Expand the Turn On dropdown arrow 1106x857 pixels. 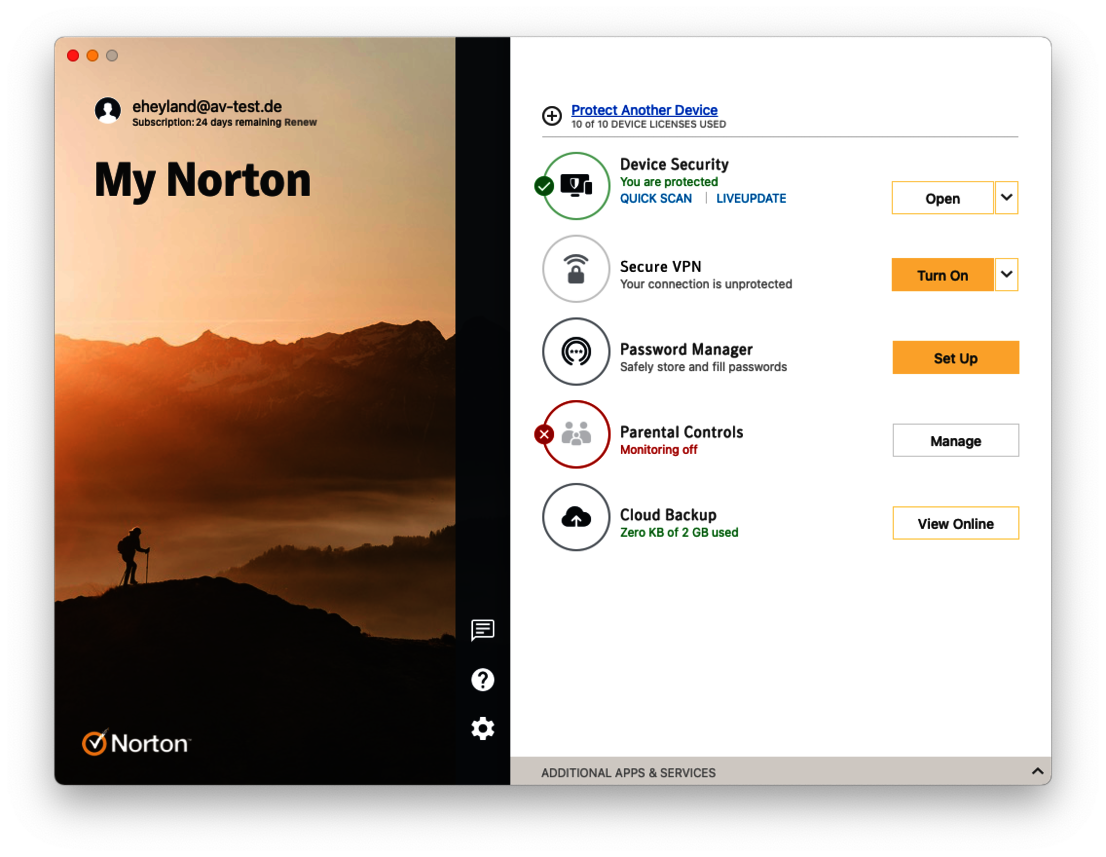[x=1006, y=274]
